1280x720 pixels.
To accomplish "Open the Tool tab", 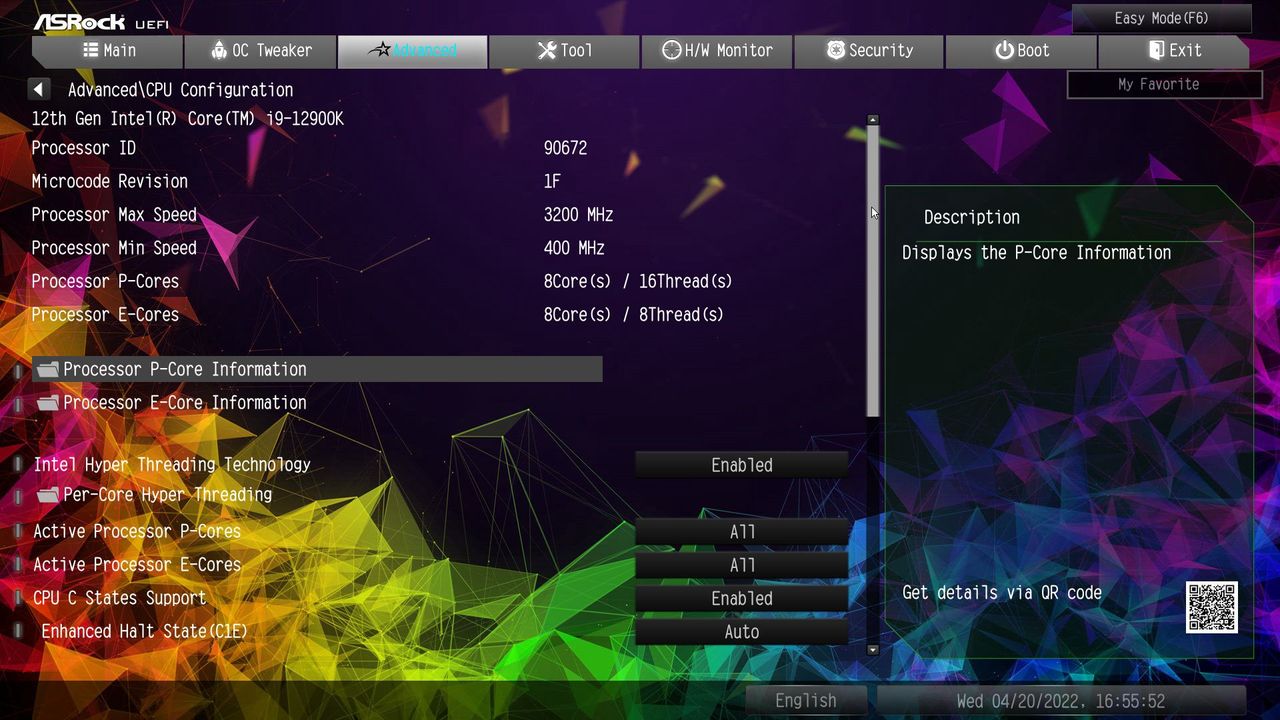I will point(564,51).
